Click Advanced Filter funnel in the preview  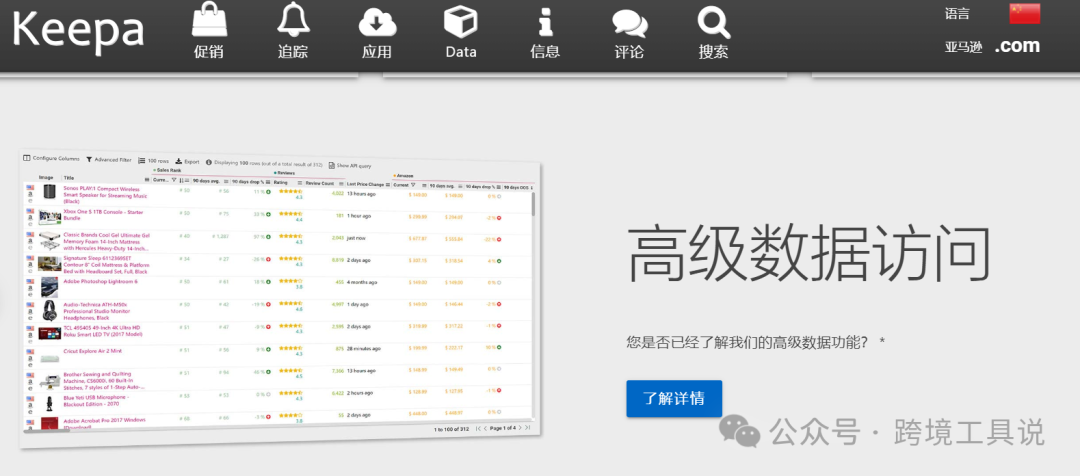coord(109,160)
